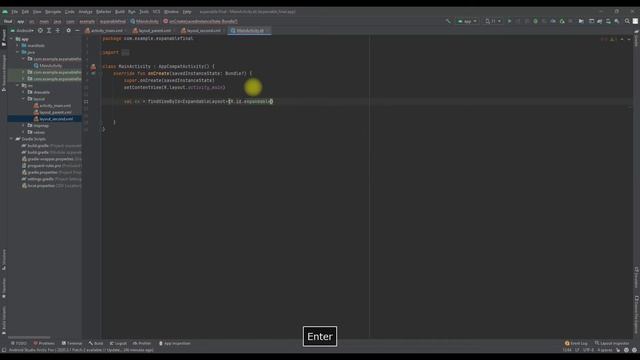The height and width of the screenshot is (360, 640).
Task: Open the Build menu
Action: click(x=120, y=12)
